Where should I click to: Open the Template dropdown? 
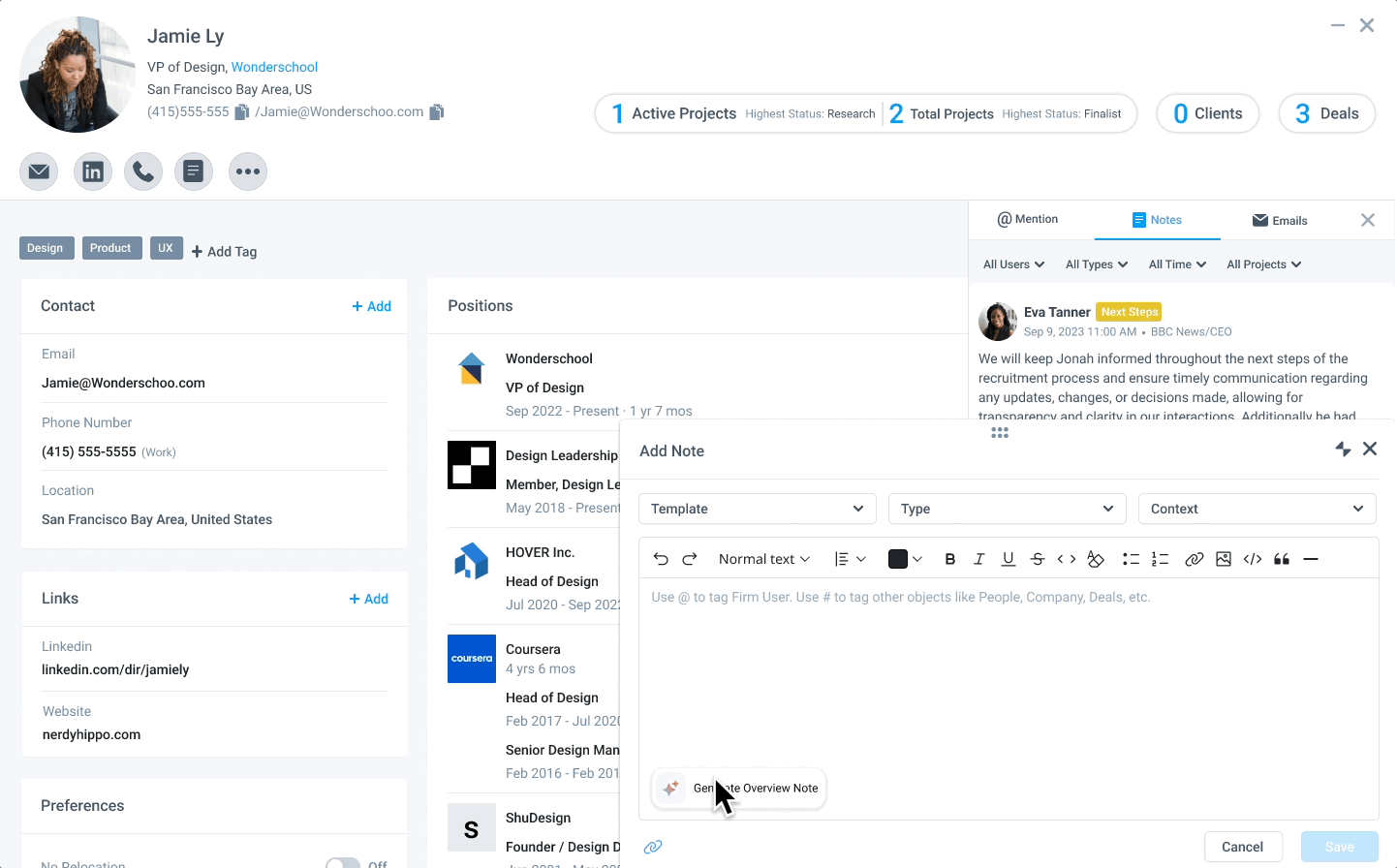(x=758, y=509)
